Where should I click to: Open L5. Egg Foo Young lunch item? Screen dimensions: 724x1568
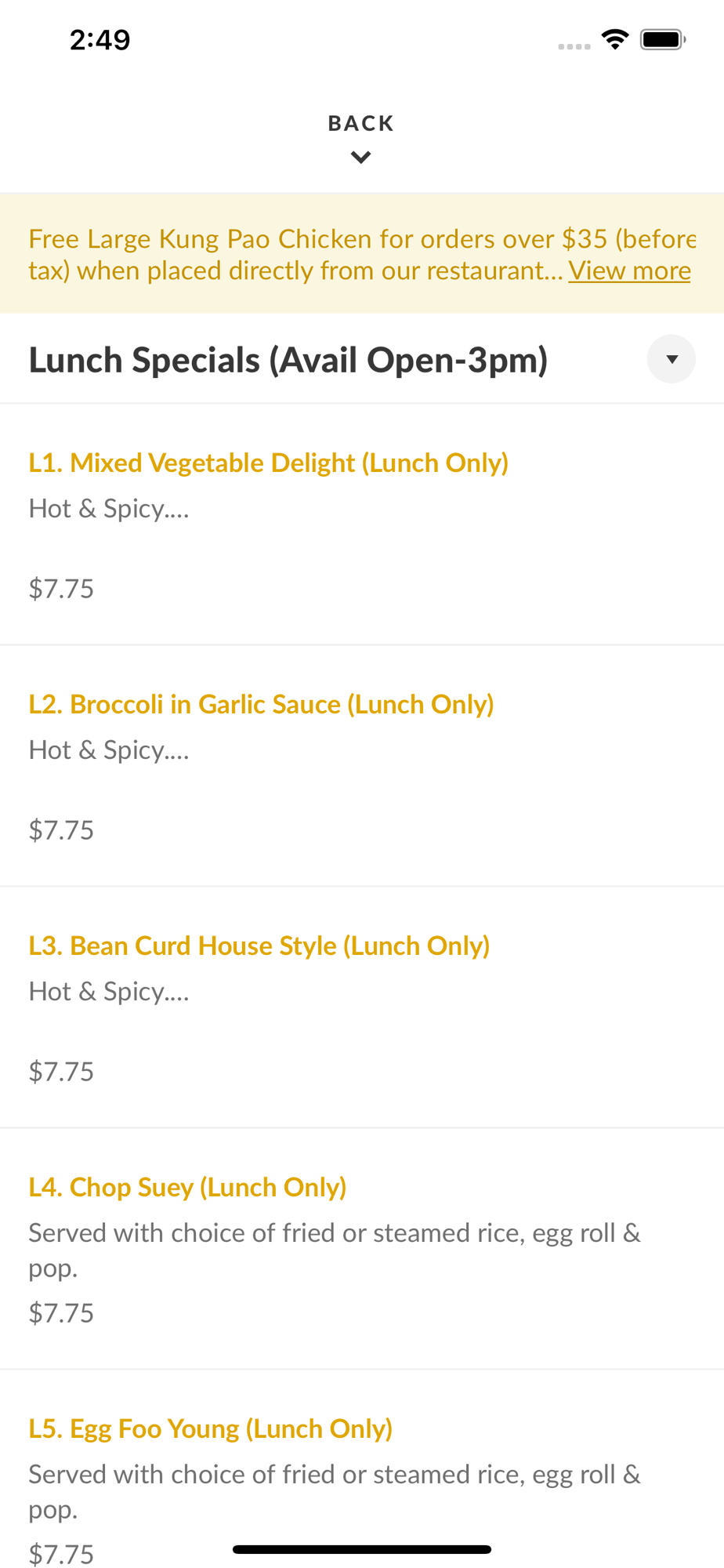point(210,1428)
